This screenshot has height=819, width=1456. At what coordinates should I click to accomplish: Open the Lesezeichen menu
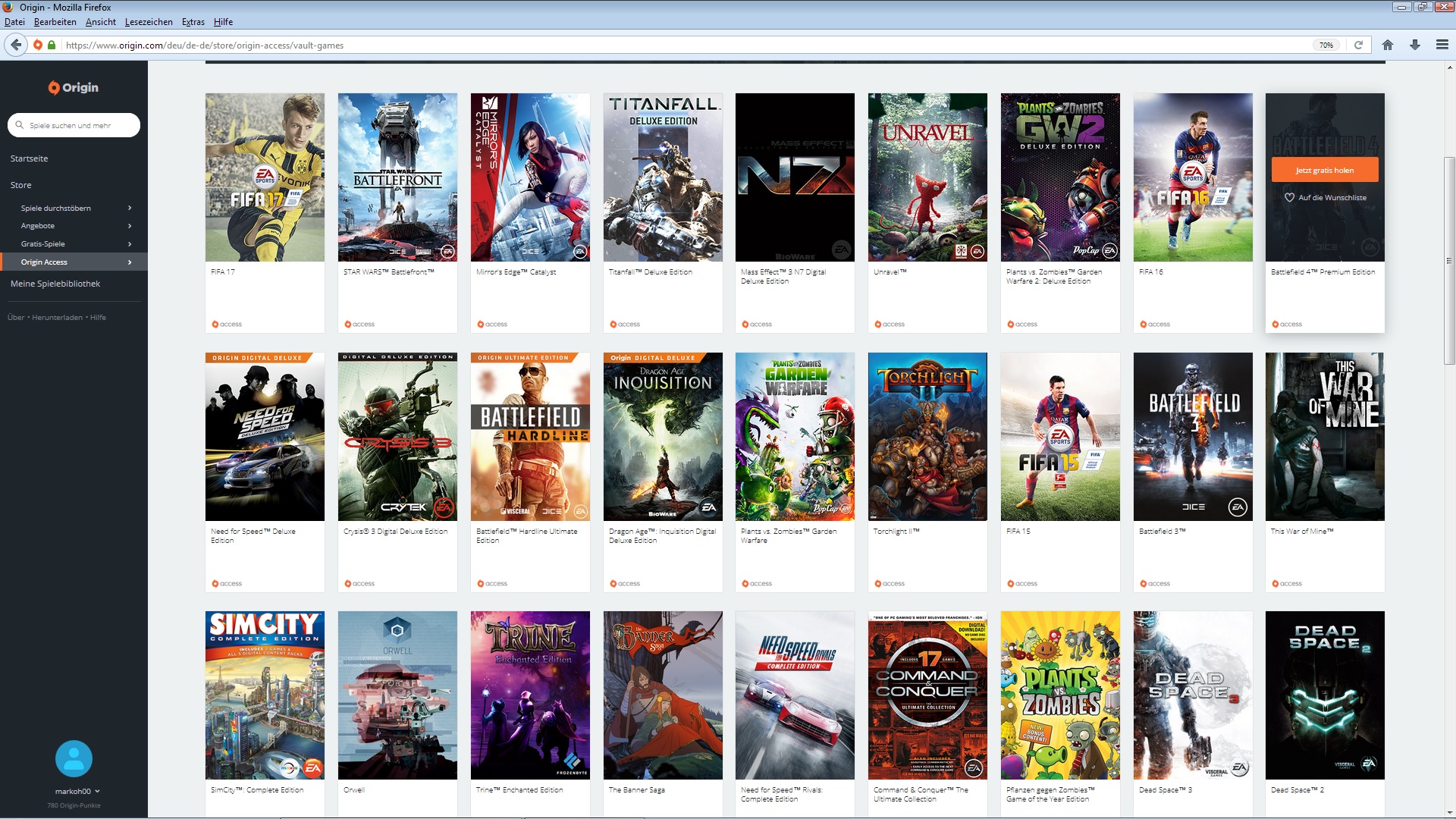(149, 22)
